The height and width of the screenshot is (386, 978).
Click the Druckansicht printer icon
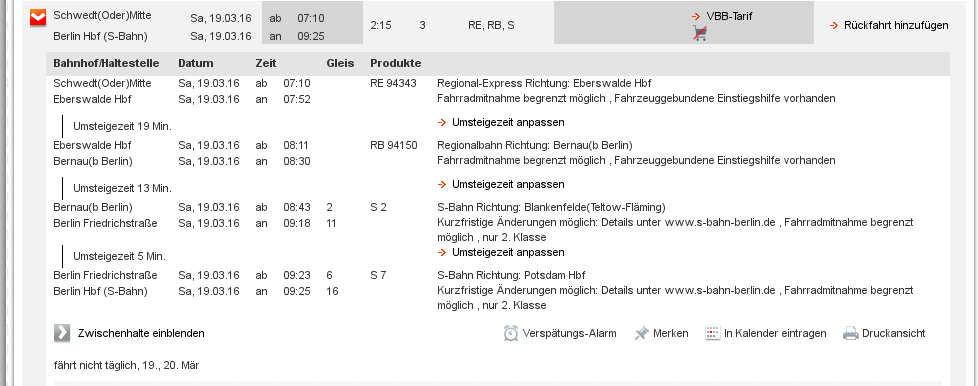[x=851, y=334]
